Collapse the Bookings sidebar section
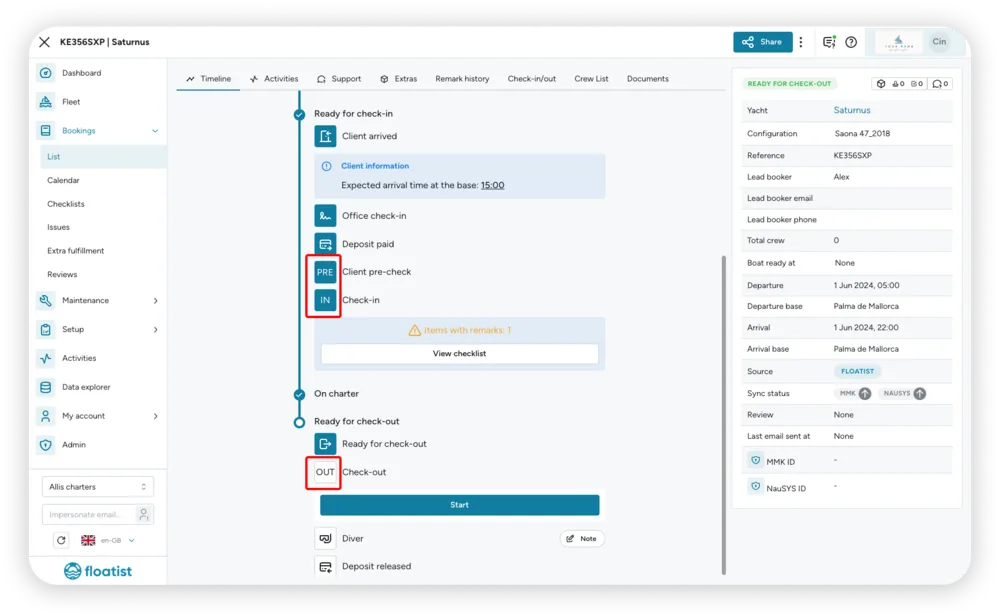 (x=98, y=131)
